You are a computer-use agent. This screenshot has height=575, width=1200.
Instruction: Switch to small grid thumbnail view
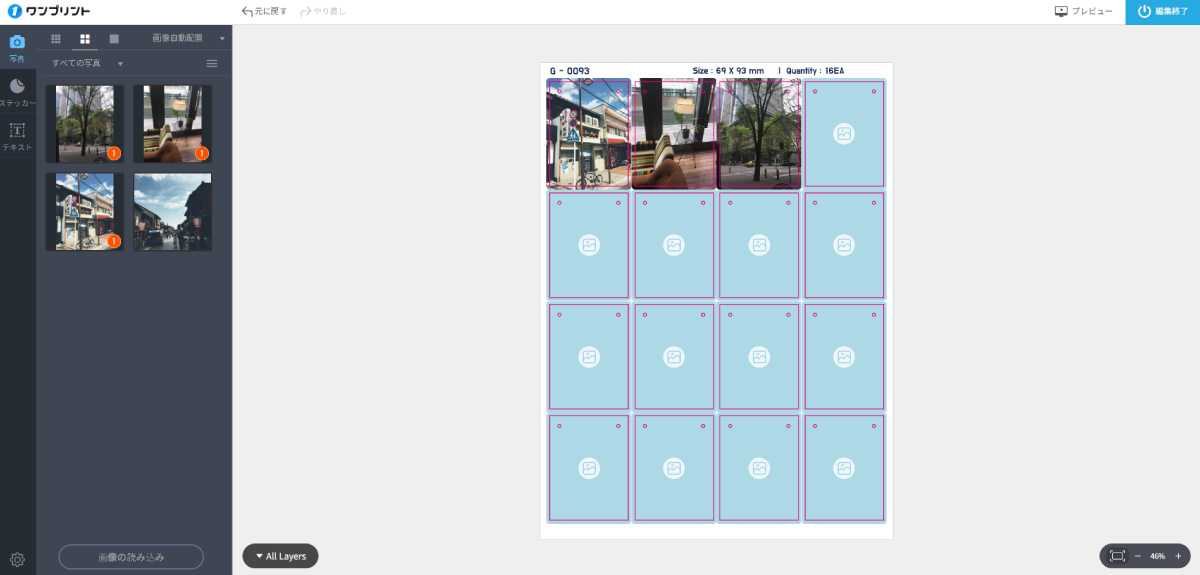56,38
